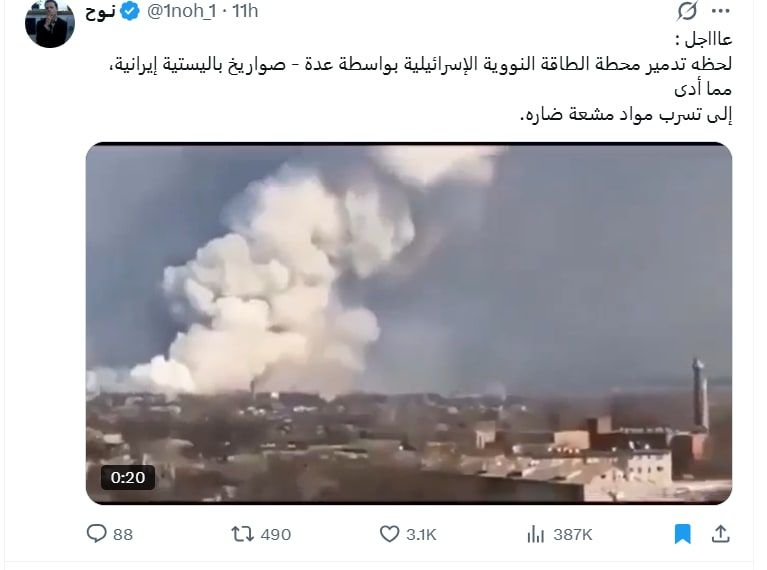Click the 11h timestamp link
The height and width of the screenshot is (570, 767).
pos(245,11)
